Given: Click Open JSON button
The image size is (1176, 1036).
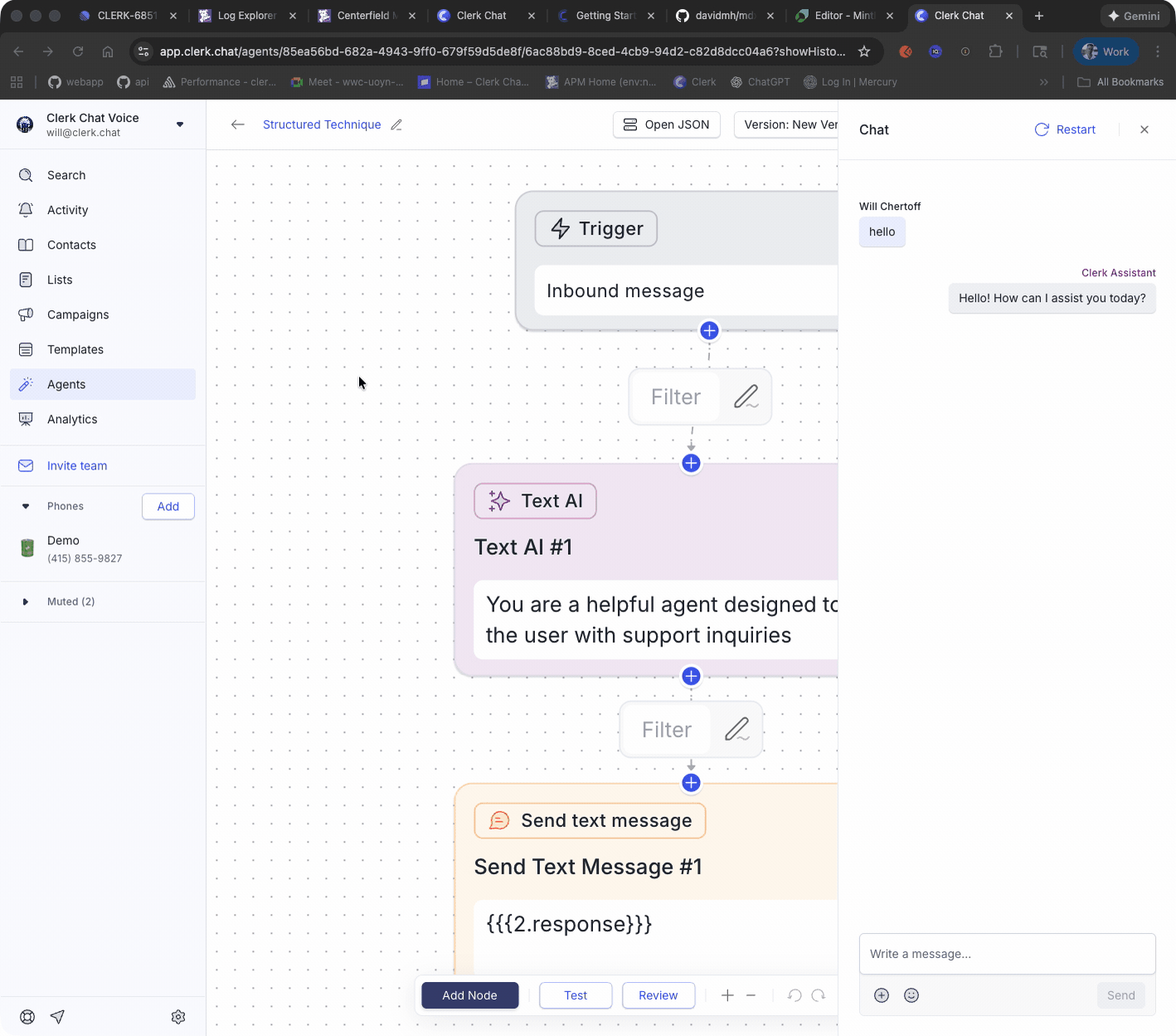Looking at the screenshot, I should 667,124.
